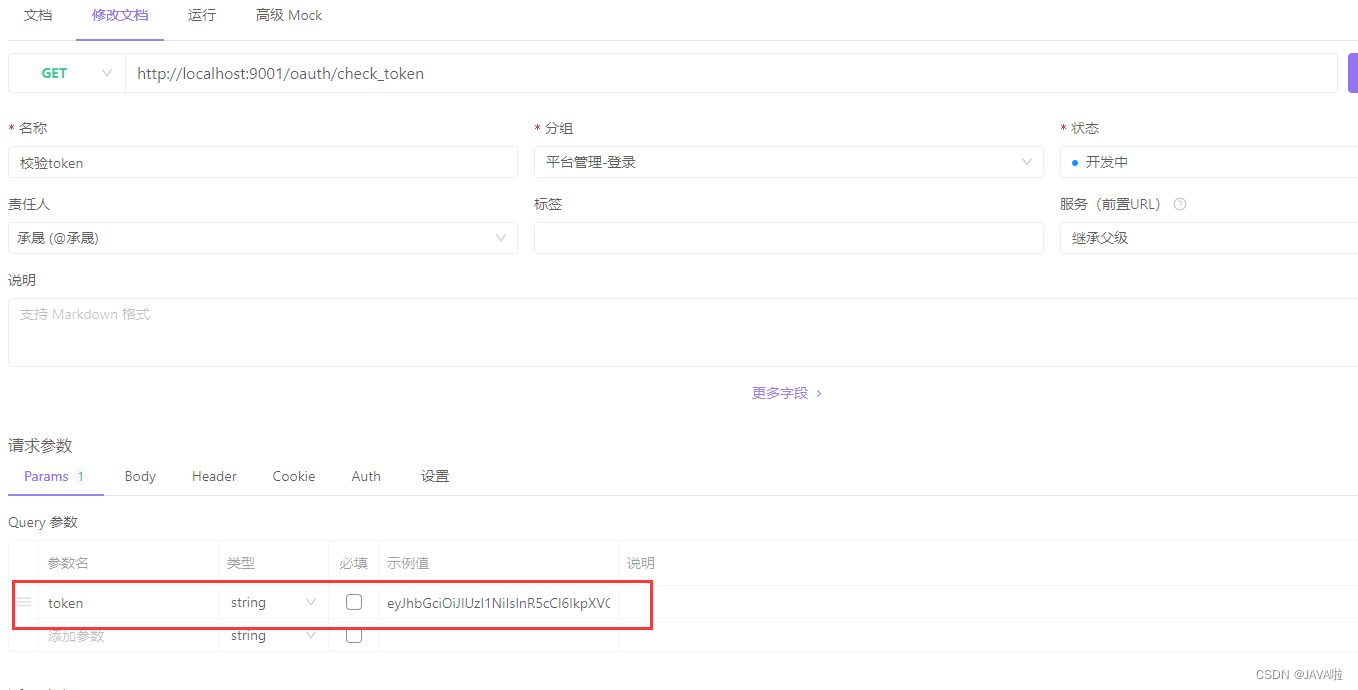Click the 更多字段 link
Image resolution: width=1358 pixels, height=690 pixels.
point(781,392)
